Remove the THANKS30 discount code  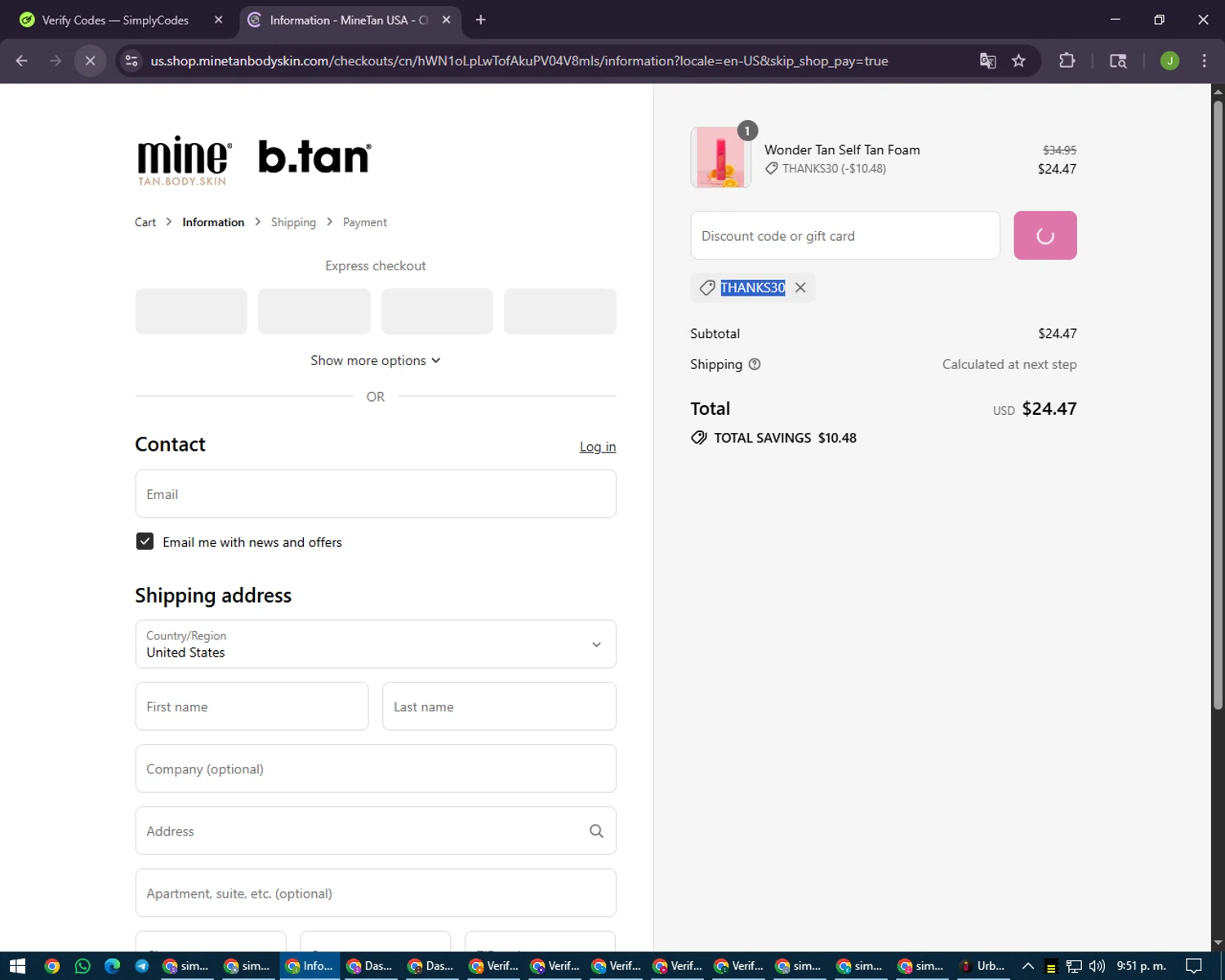(800, 287)
